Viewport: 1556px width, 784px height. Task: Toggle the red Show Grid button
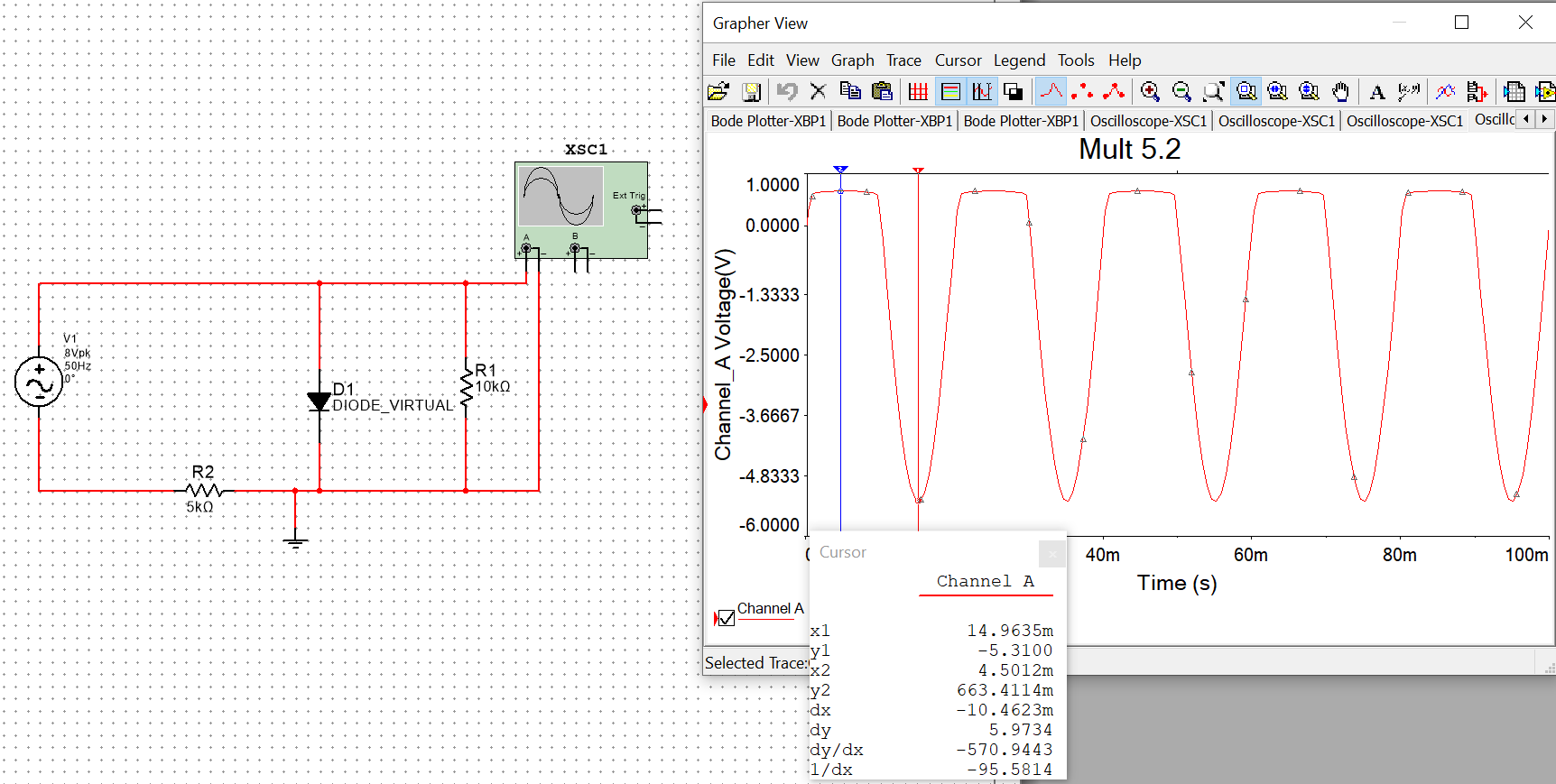pos(918,91)
